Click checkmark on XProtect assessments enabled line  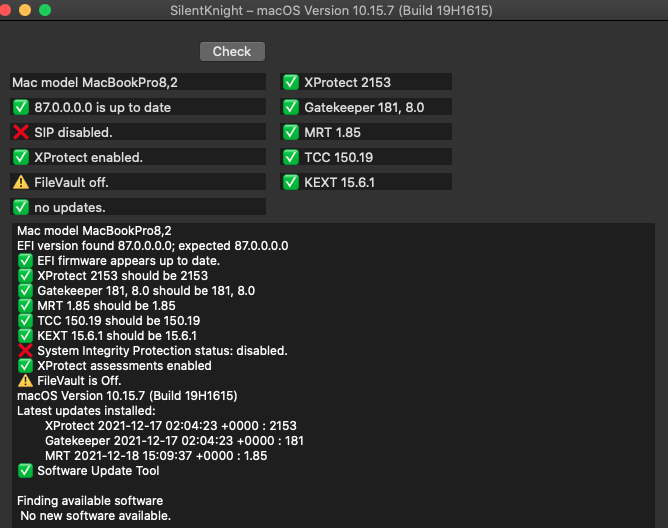tap(26, 366)
